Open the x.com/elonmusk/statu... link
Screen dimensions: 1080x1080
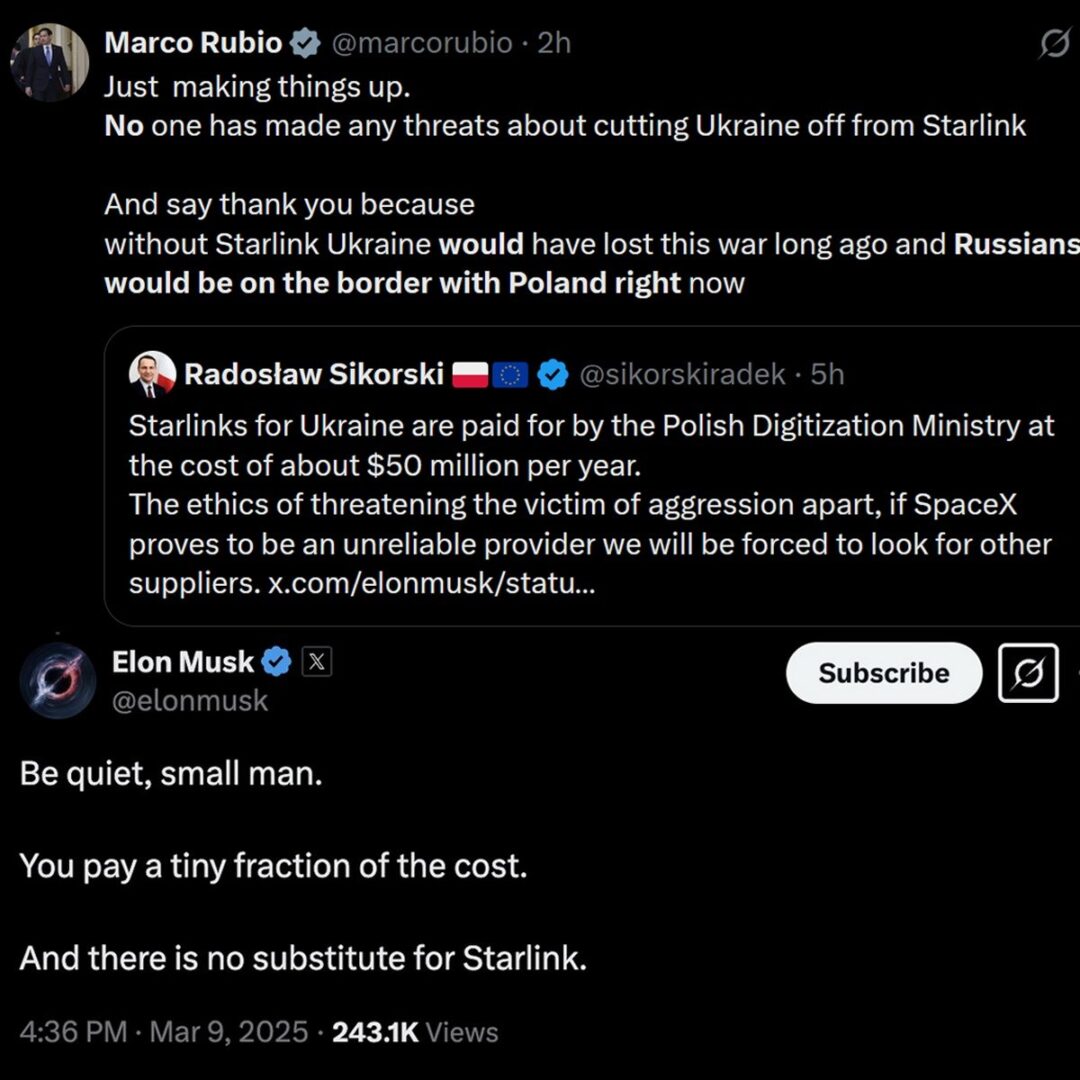432,583
